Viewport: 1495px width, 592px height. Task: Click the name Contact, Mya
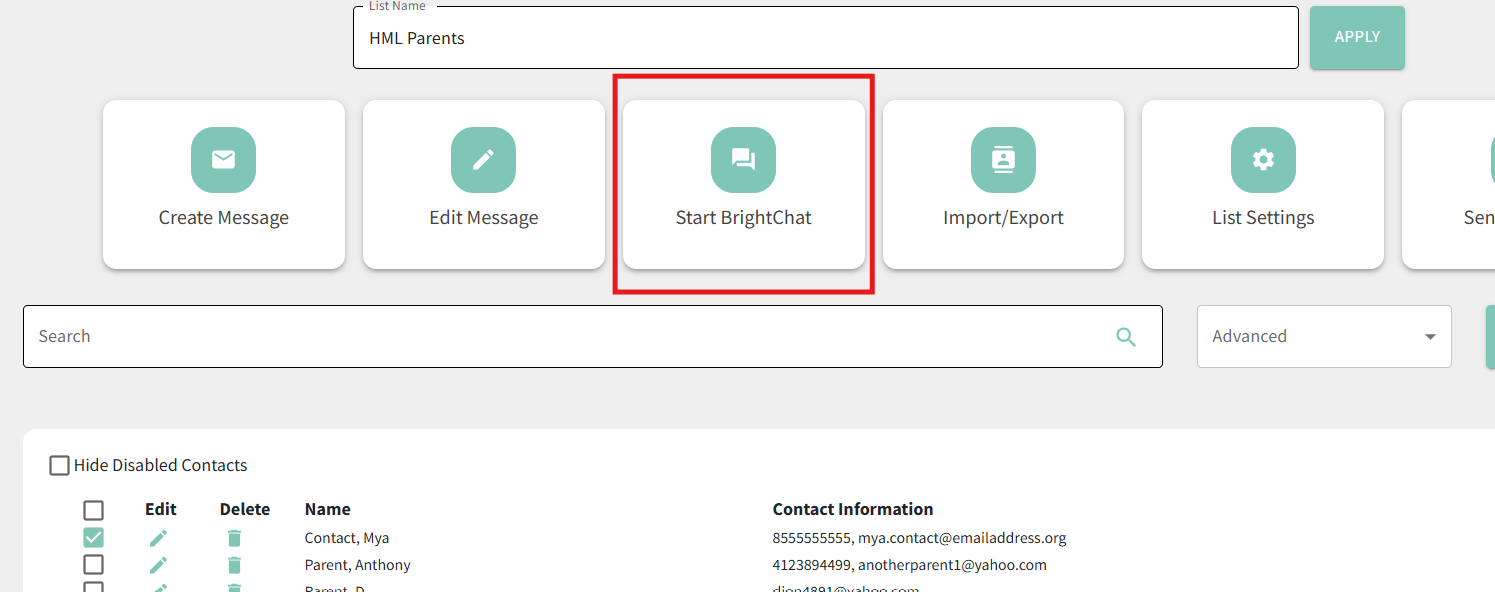click(347, 538)
